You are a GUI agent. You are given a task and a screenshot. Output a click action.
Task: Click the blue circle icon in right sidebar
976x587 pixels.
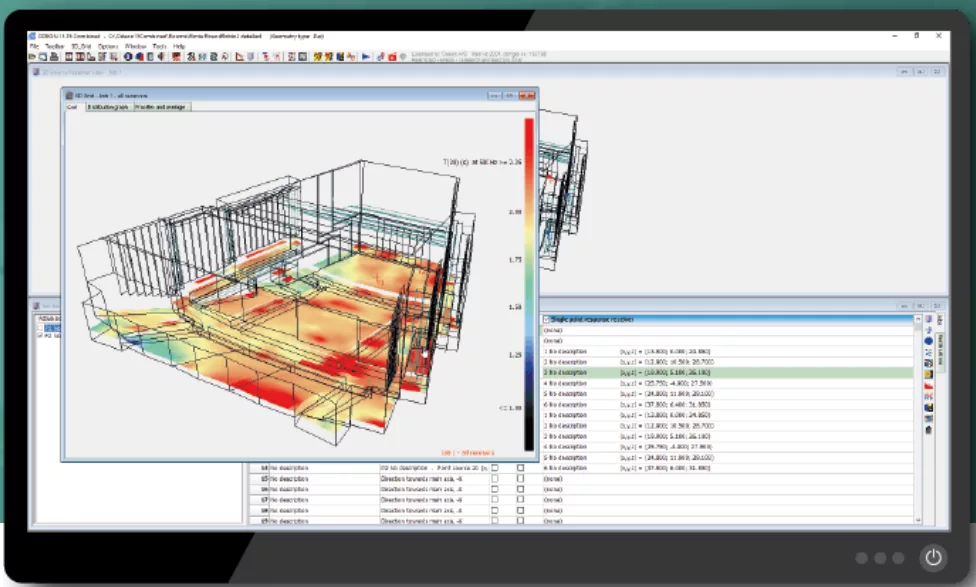pyautogui.click(x=929, y=340)
